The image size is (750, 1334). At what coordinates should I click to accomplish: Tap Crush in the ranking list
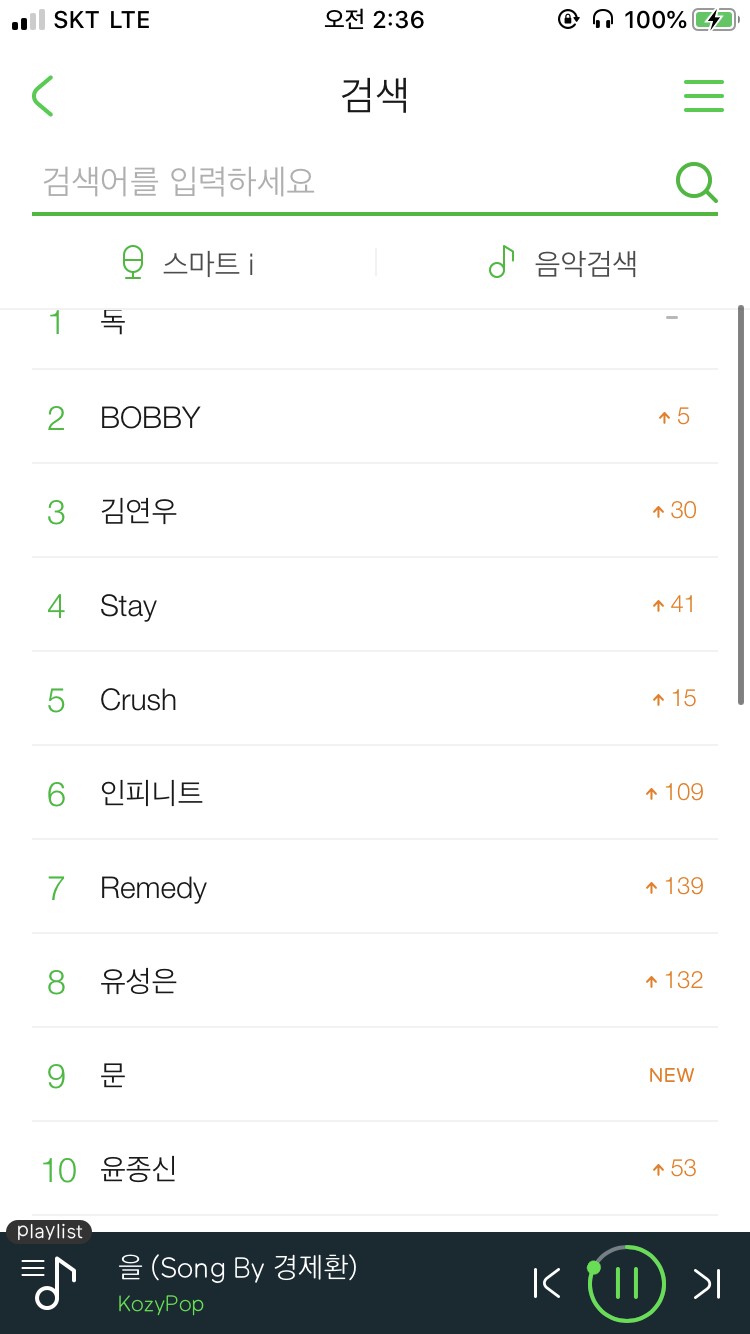[138, 700]
